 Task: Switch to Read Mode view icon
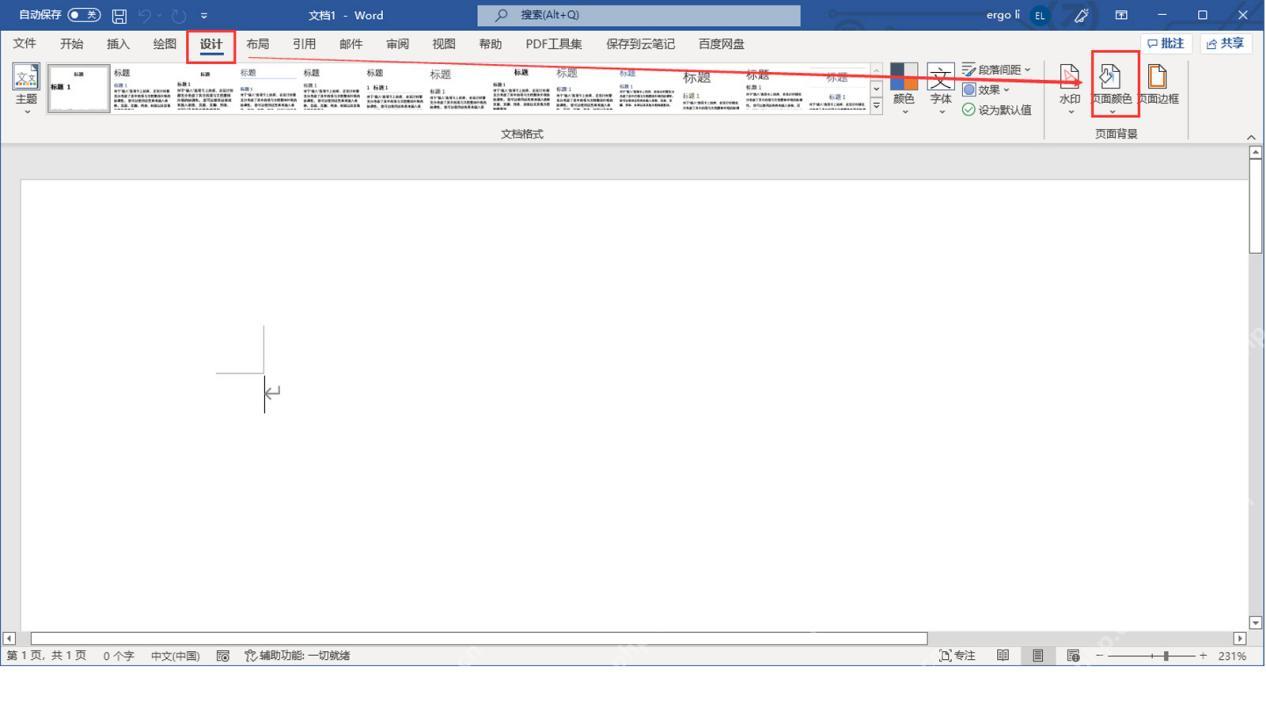(x=1002, y=656)
